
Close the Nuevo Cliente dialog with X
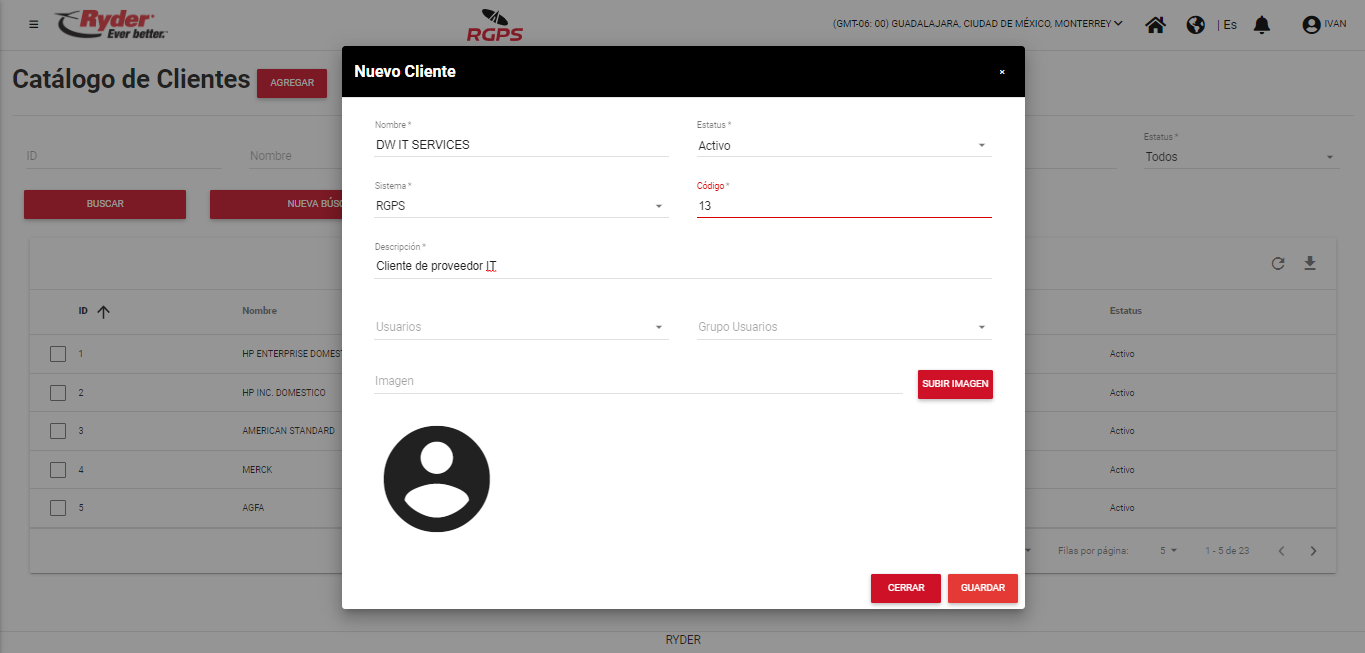(1002, 72)
